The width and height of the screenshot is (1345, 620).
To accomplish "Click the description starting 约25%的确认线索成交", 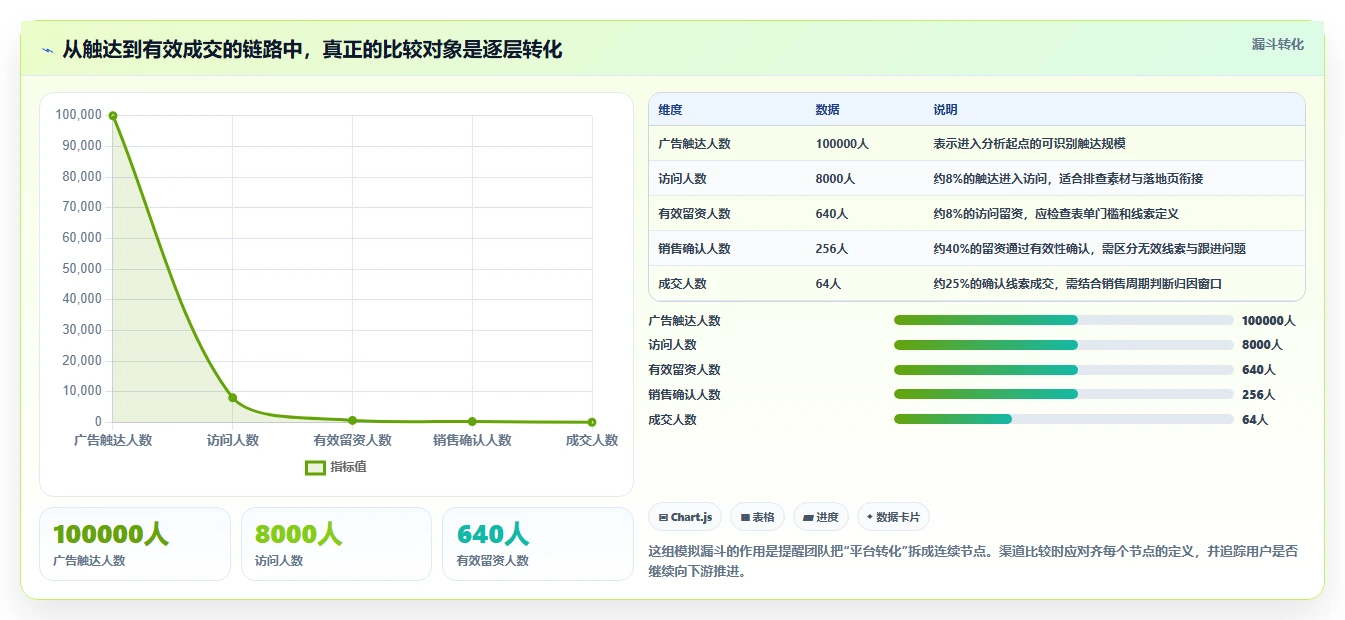I will 1078,284.
